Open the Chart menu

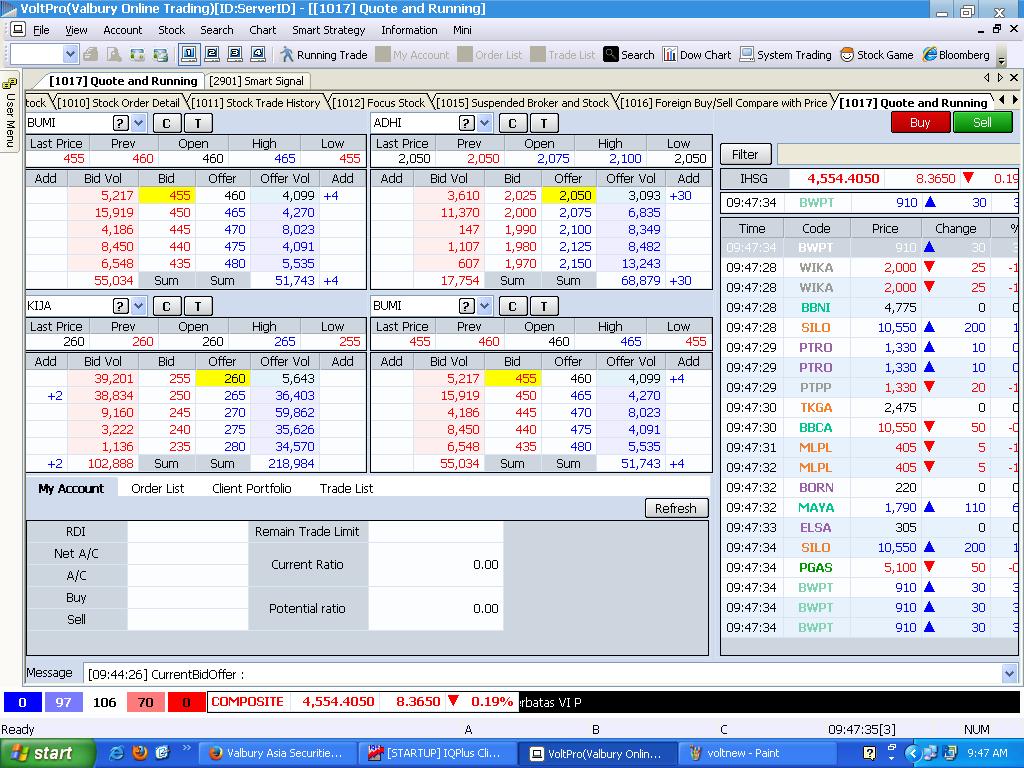pyautogui.click(x=263, y=30)
